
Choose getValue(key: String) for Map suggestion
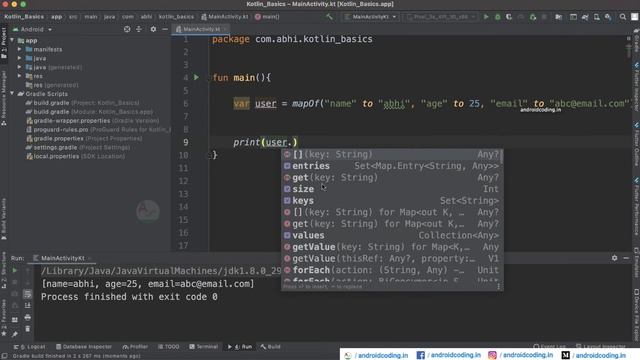392,247
